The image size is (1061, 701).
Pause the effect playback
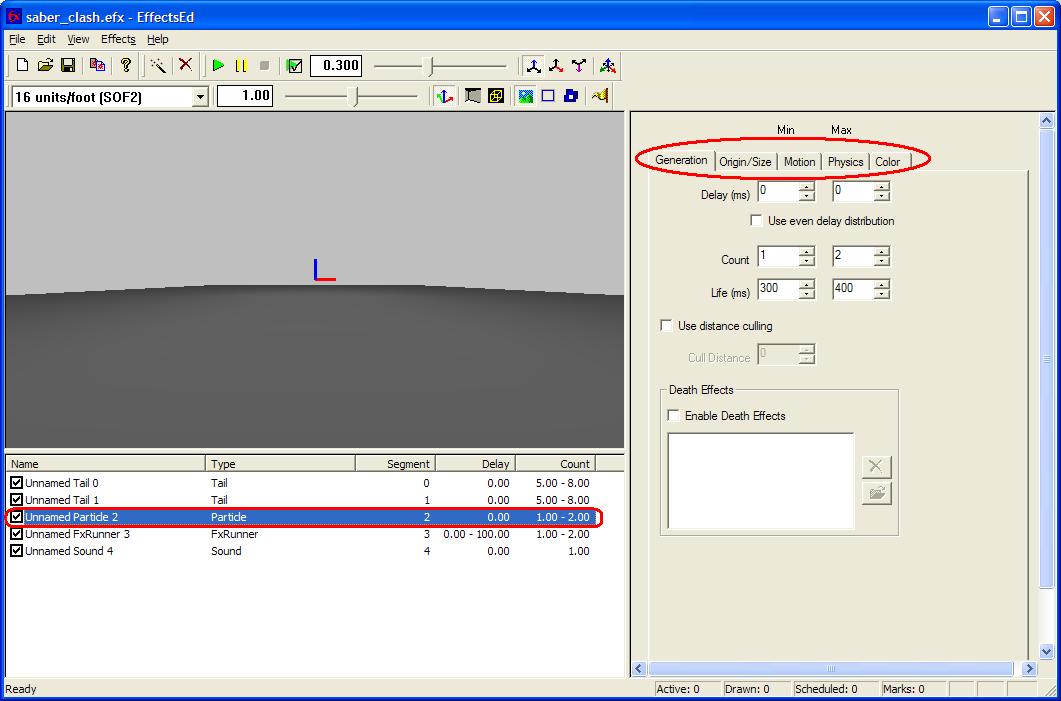(x=241, y=66)
